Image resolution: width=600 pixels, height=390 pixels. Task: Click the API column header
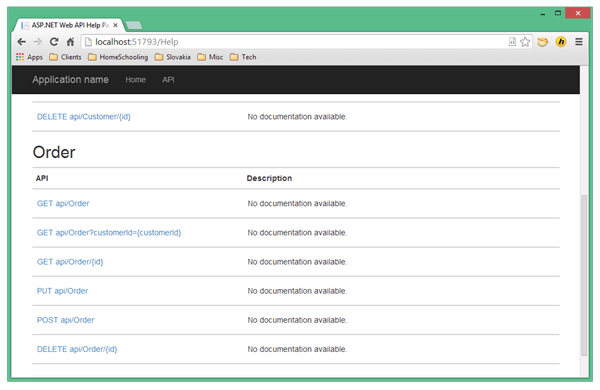tap(42, 178)
